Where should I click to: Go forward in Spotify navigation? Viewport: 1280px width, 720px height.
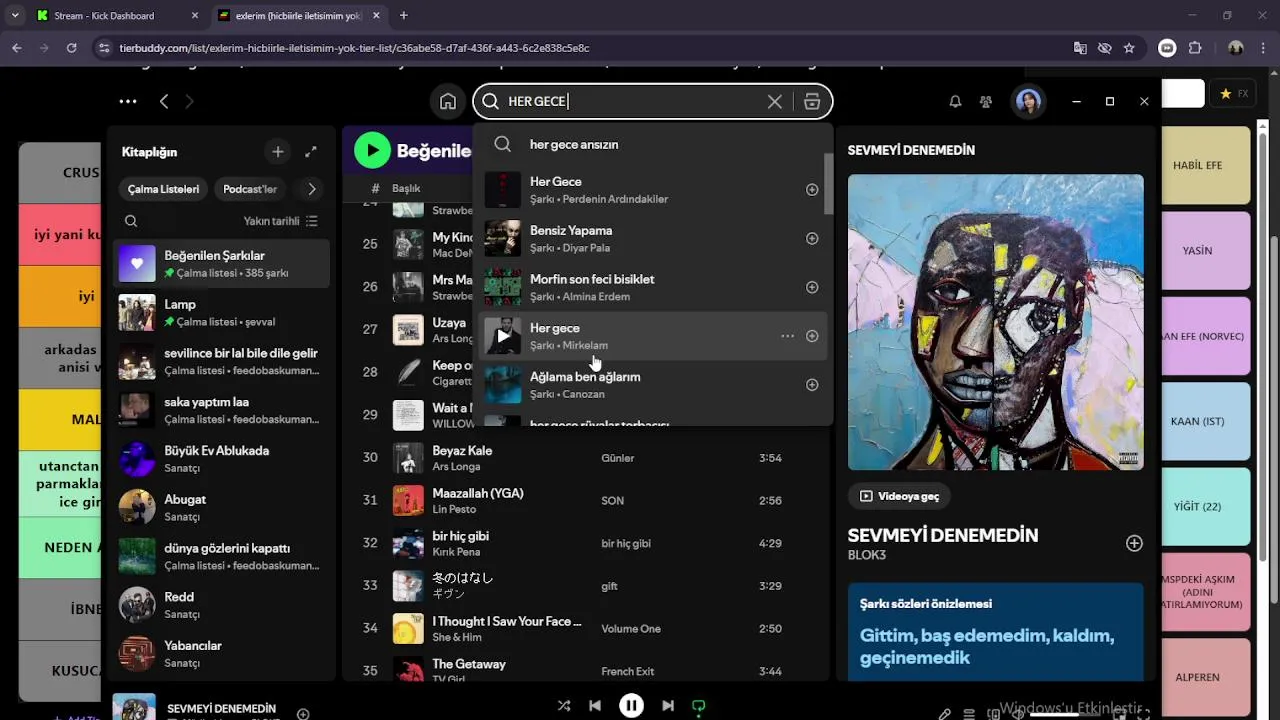(189, 101)
